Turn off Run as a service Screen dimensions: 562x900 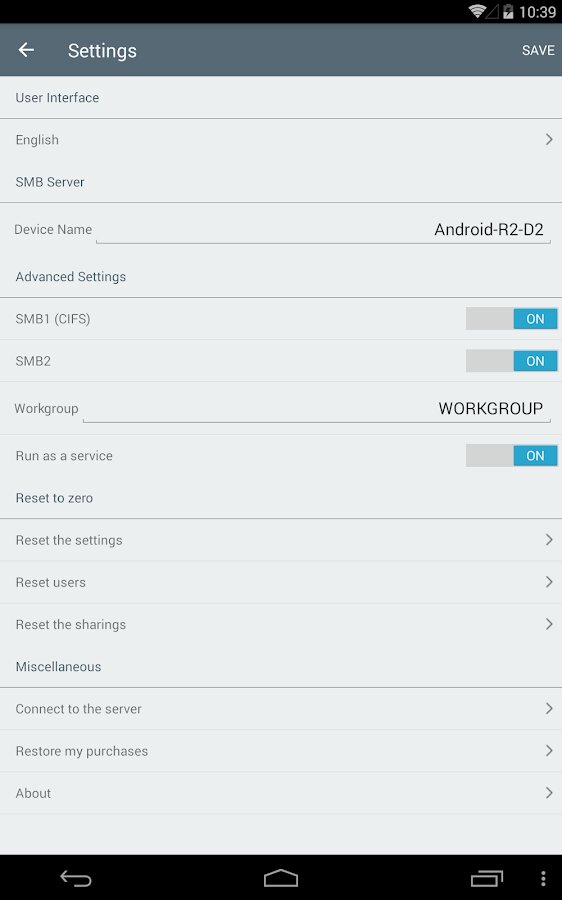tap(511, 456)
